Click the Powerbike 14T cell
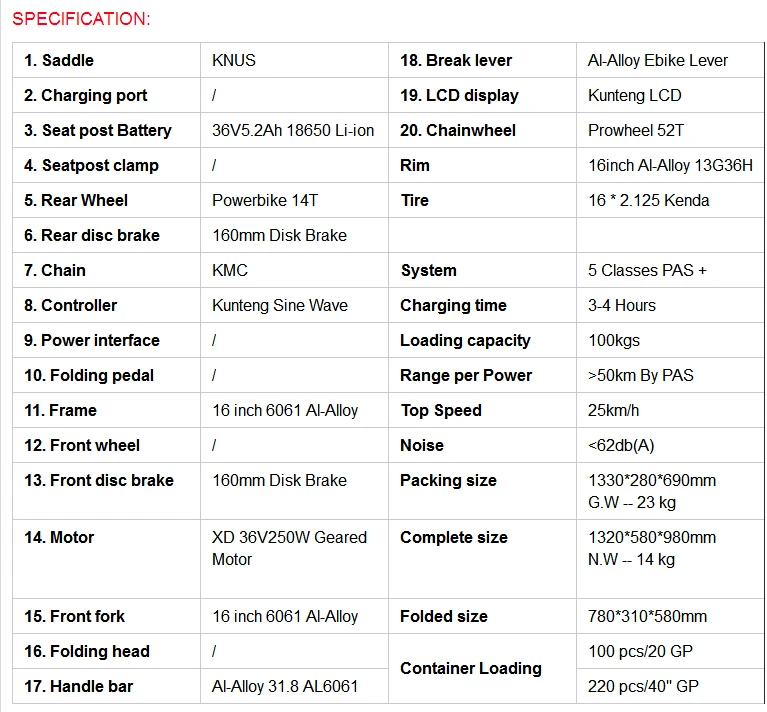This screenshot has width=767, height=712. [294, 200]
